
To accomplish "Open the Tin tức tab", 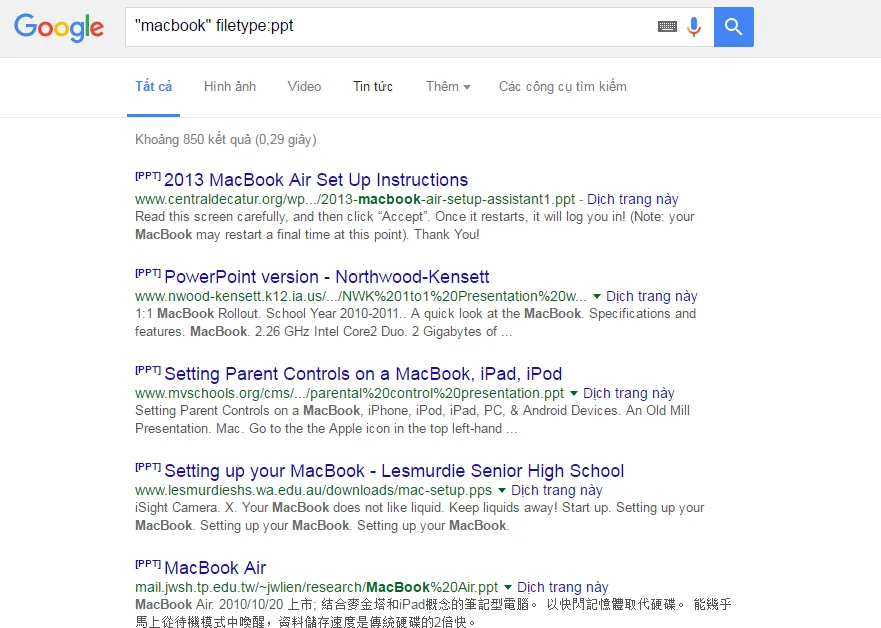I will (373, 87).
